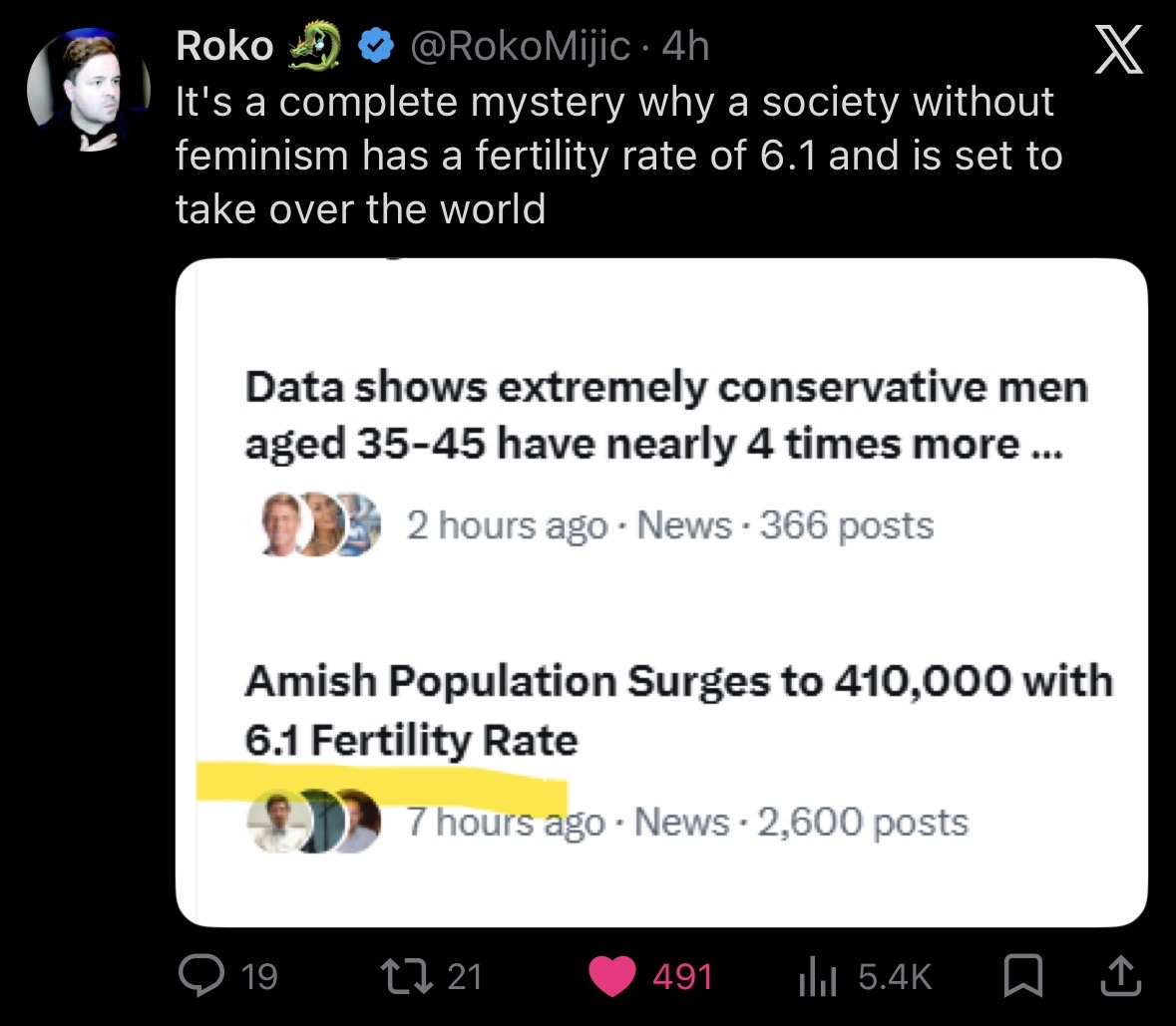Unlike the post with the heart icon
The width and height of the screenshot is (1176, 1026).
pos(612,975)
